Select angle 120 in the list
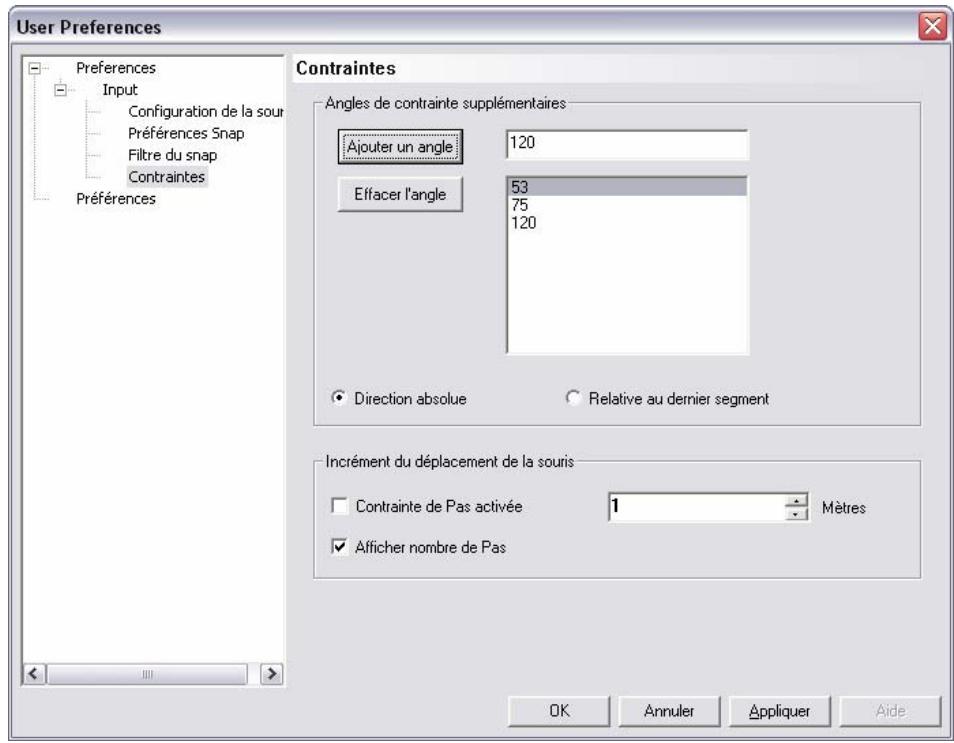This screenshot has width=954, height=743. point(523,223)
